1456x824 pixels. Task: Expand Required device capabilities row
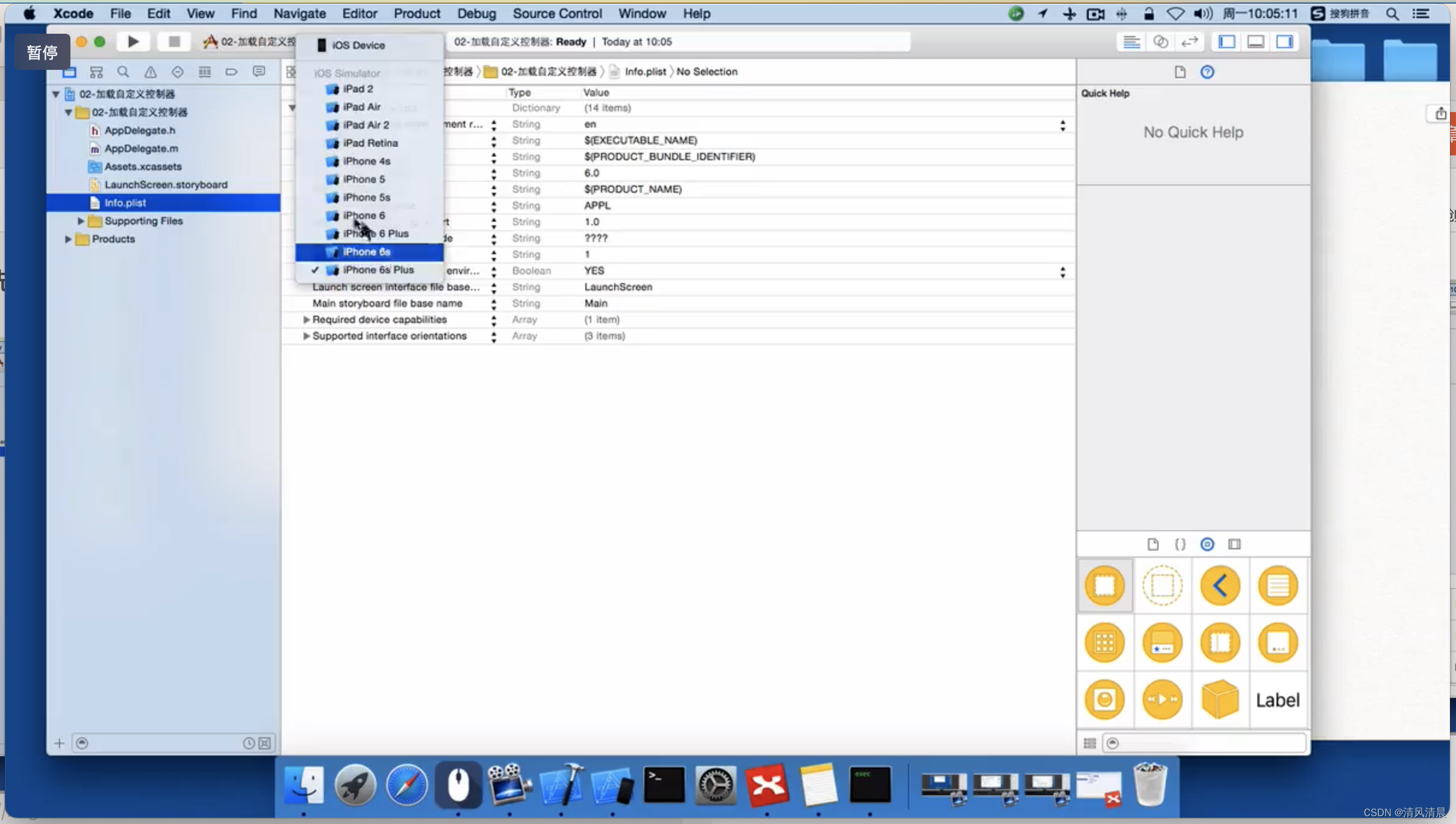[306, 320]
